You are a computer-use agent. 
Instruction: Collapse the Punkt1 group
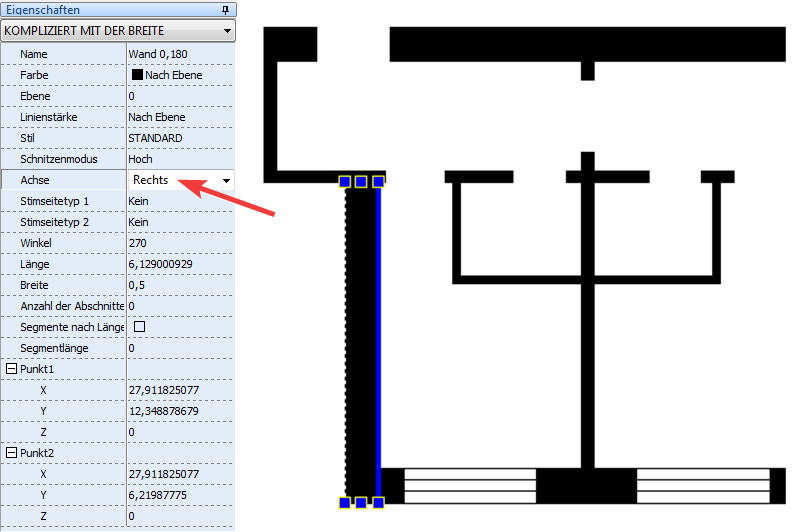(x=11, y=369)
